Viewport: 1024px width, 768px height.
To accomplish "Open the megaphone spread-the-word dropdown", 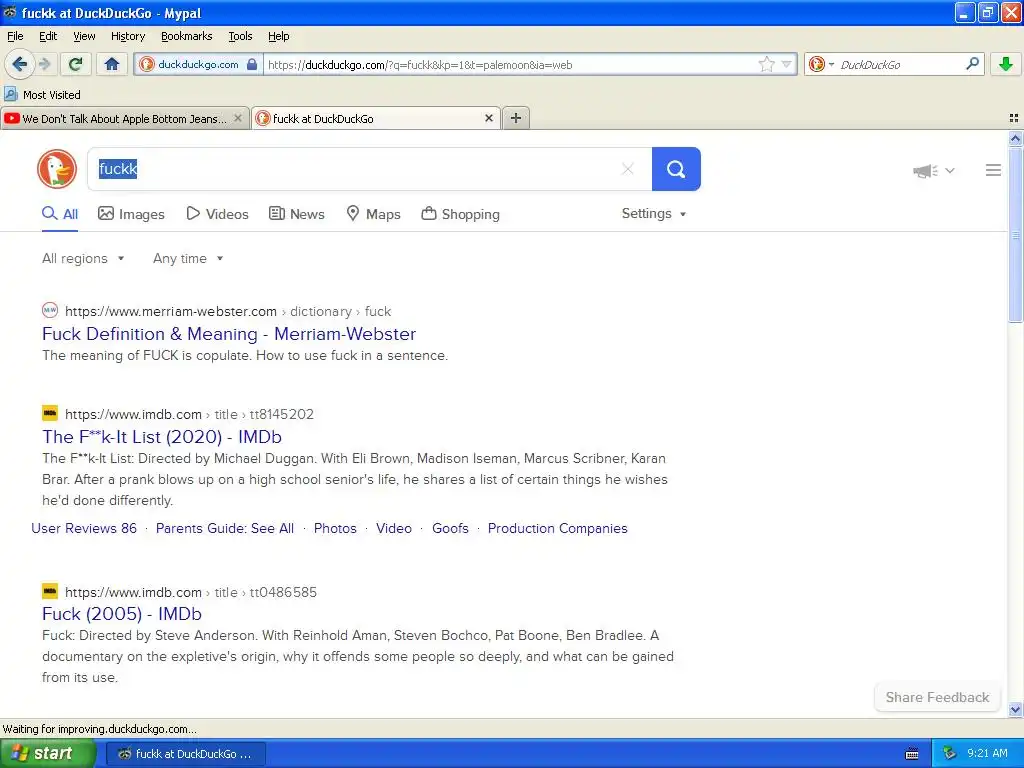I will 934,171.
